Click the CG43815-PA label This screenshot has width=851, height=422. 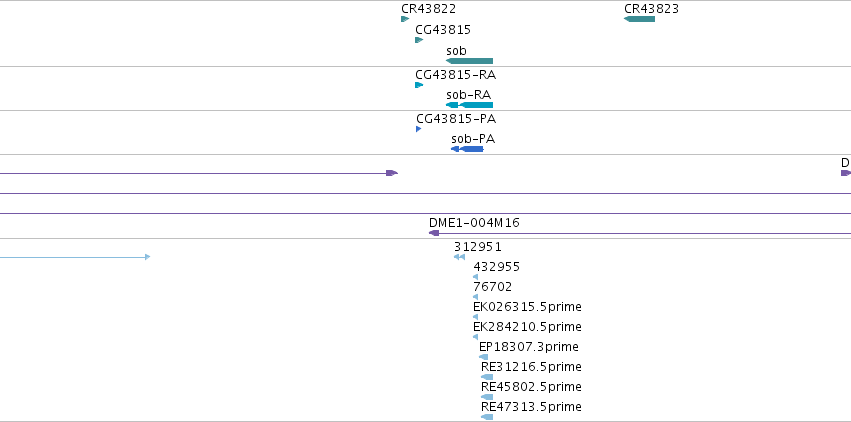tap(456, 118)
